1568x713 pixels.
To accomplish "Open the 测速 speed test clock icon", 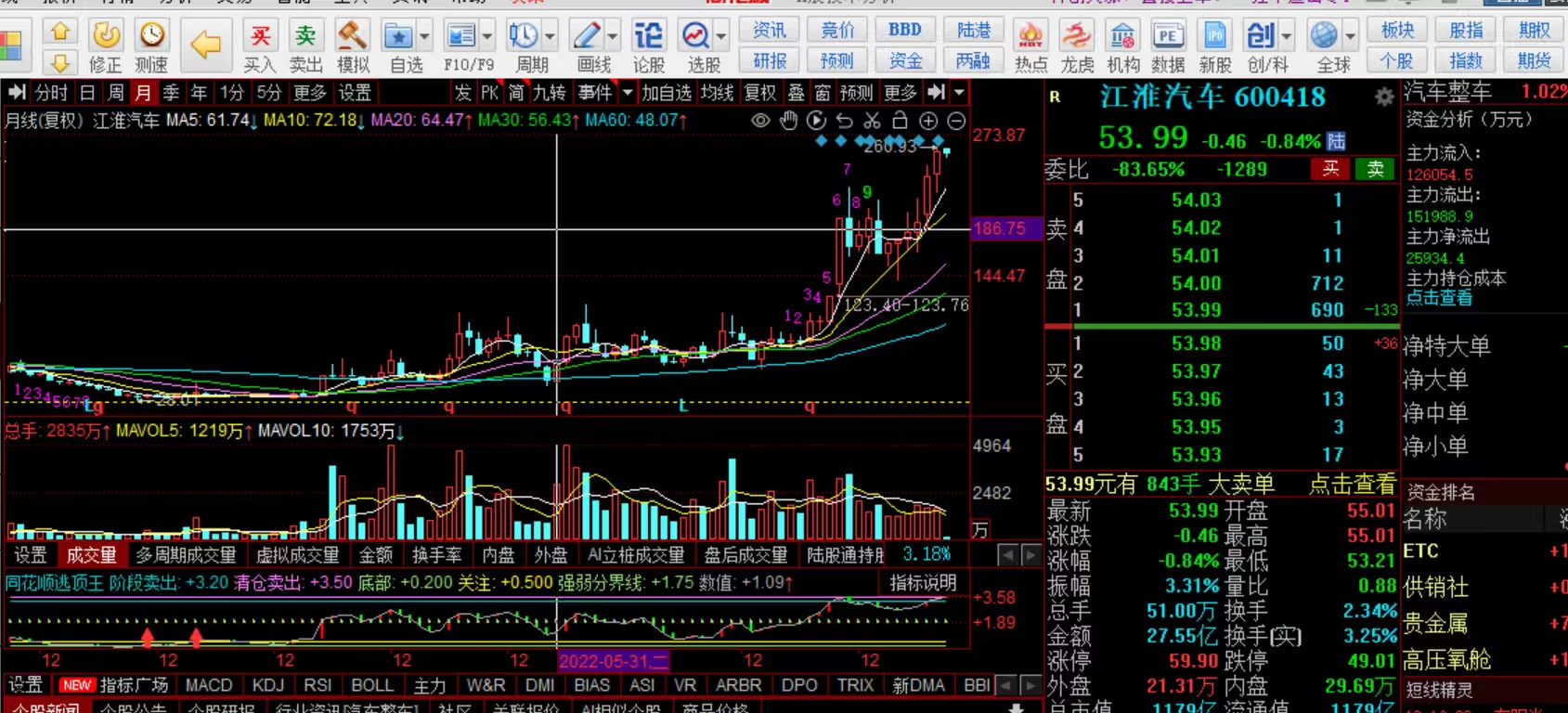I will pyautogui.click(x=151, y=36).
